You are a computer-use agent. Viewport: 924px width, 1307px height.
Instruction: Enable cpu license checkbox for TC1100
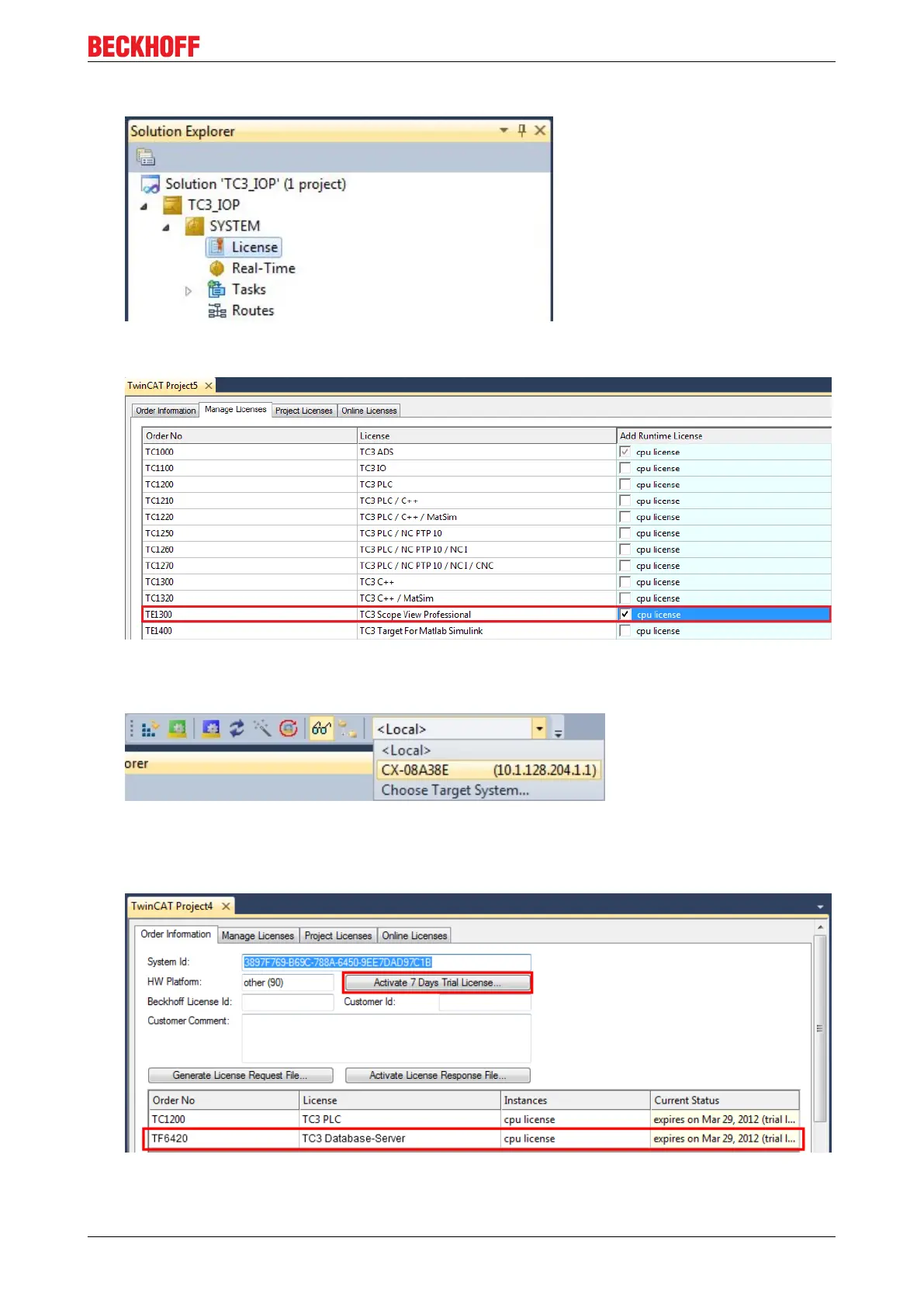625,468
